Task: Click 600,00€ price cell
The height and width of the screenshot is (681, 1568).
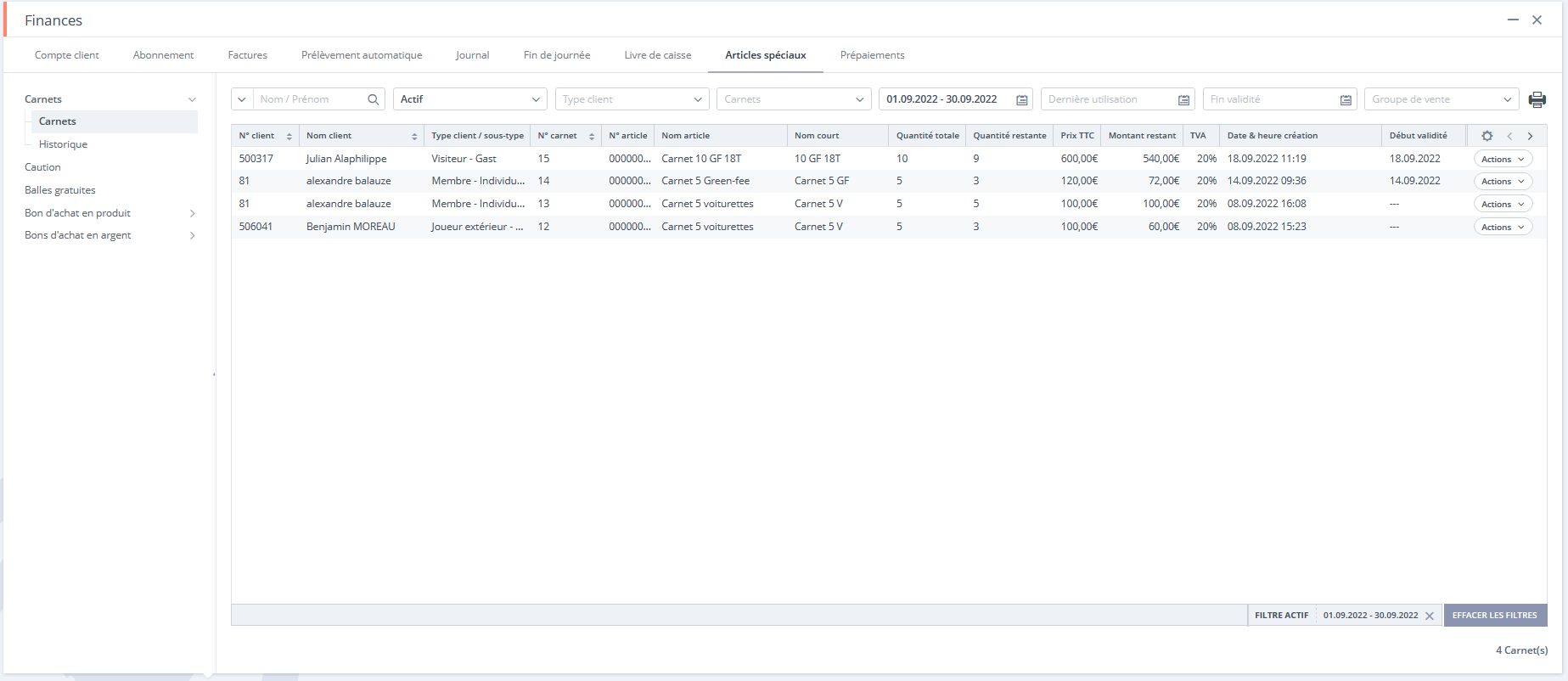Action: click(x=1079, y=159)
